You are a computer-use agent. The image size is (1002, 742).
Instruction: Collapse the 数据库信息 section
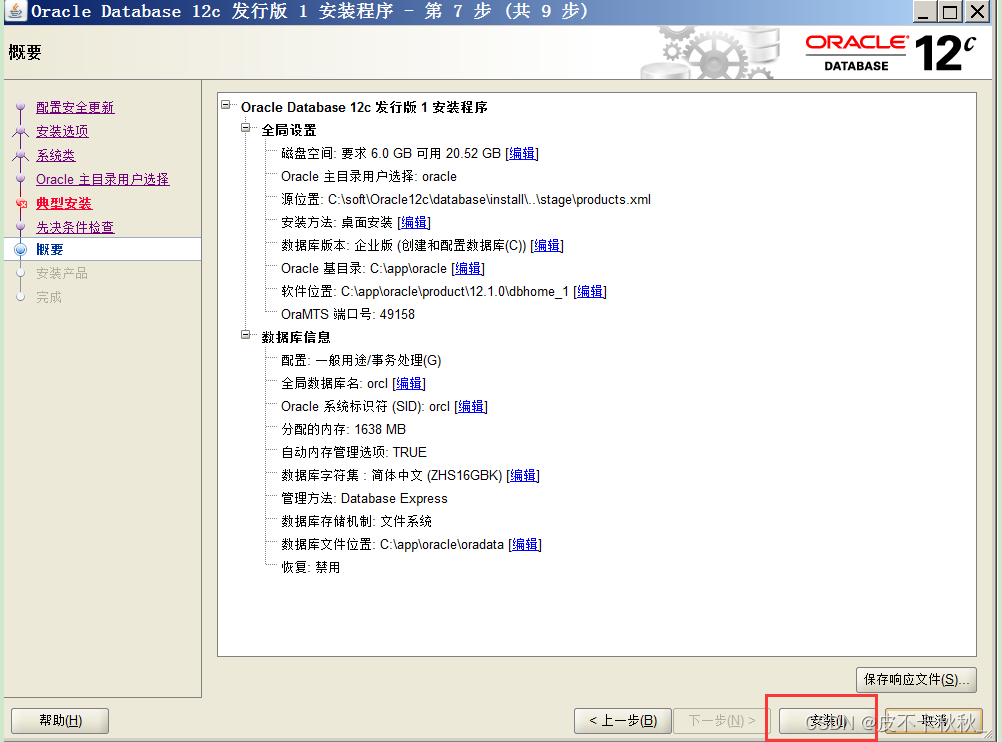point(245,334)
